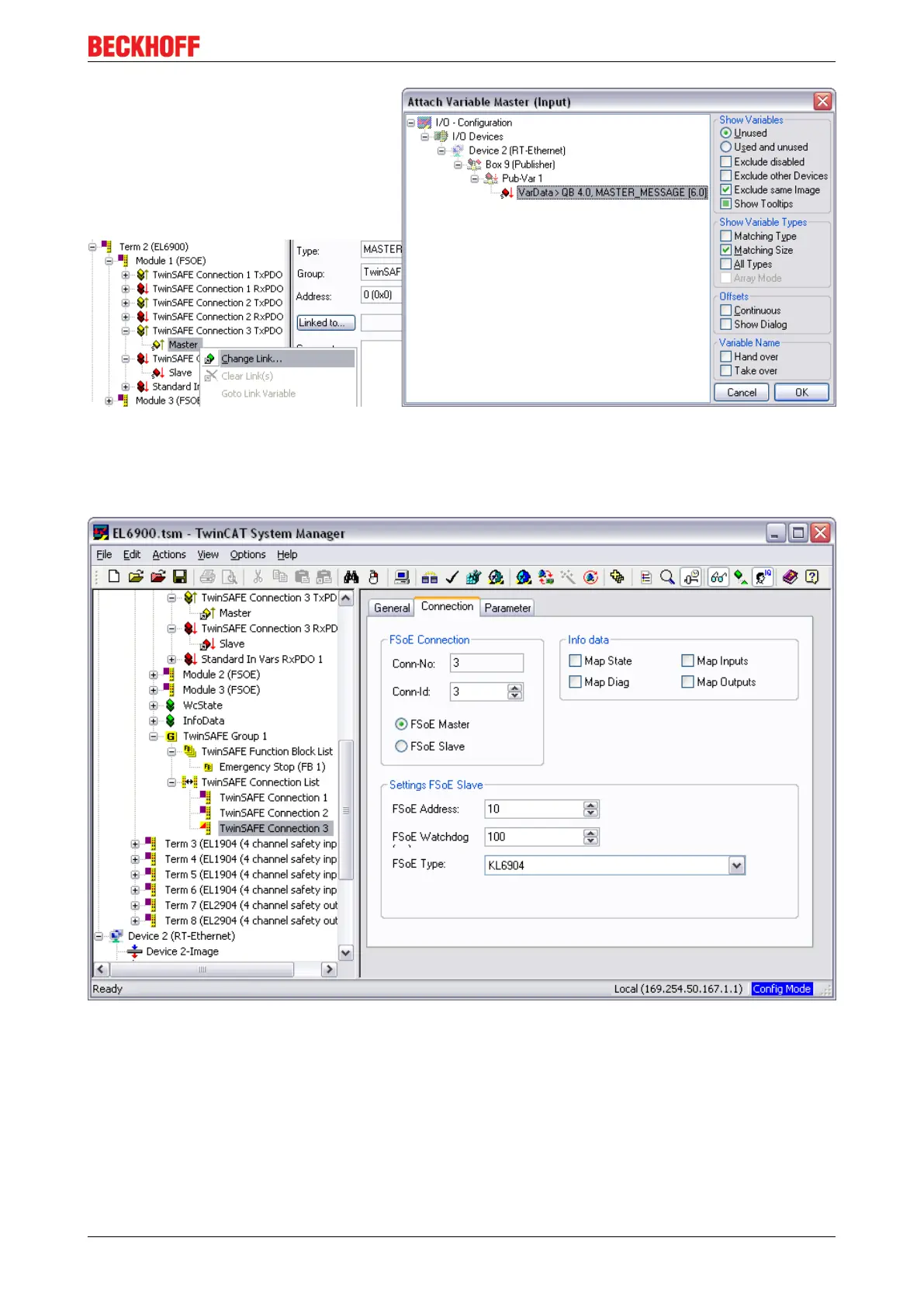Collapse Box 9 (Publisher) in dialog tree
The height and width of the screenshot is (1307, 924).
tap(458, 165)
